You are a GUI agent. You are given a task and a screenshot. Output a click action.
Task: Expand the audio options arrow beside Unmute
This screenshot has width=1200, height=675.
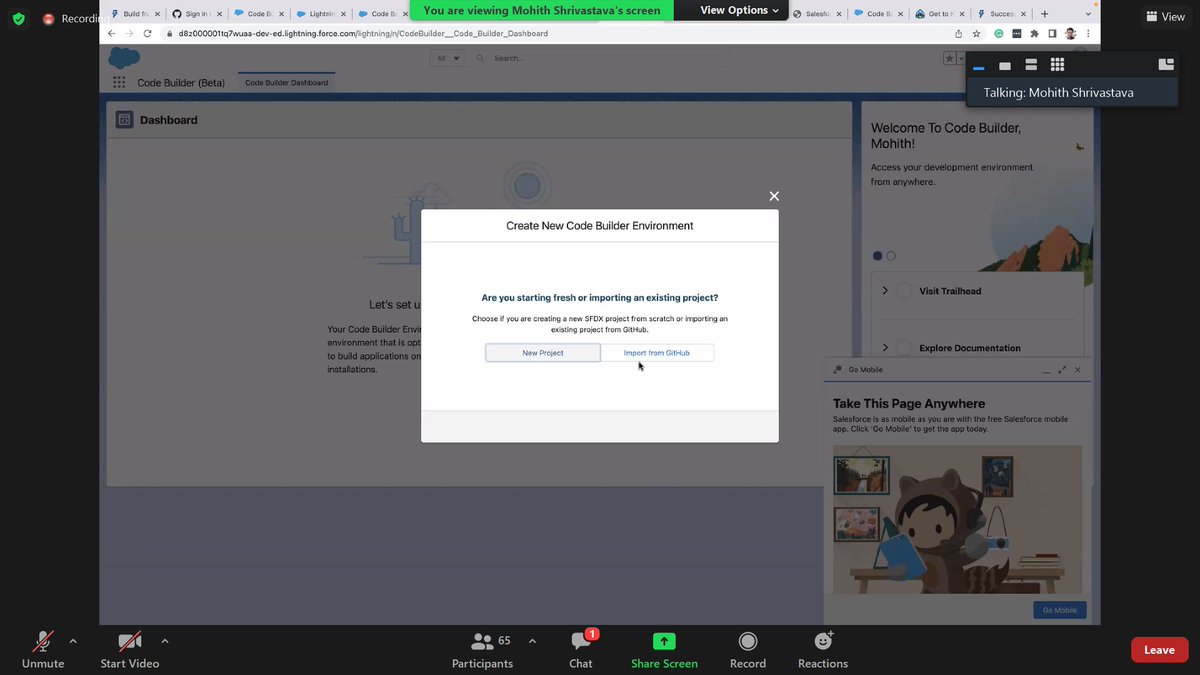click(73, 641)
